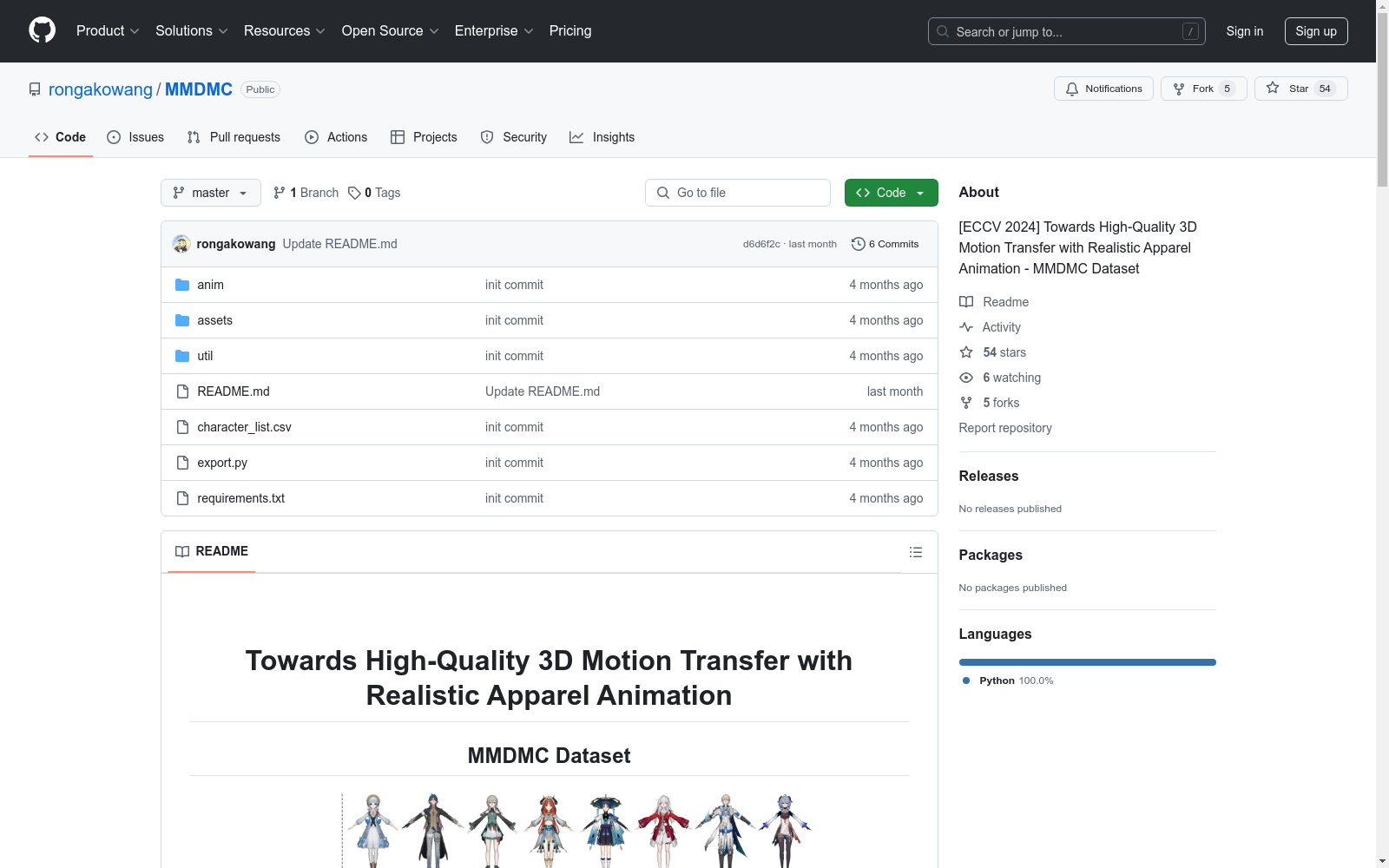Switch to the Issues tab
This screenshot has width=1389, height=868.
coord(135,137)
